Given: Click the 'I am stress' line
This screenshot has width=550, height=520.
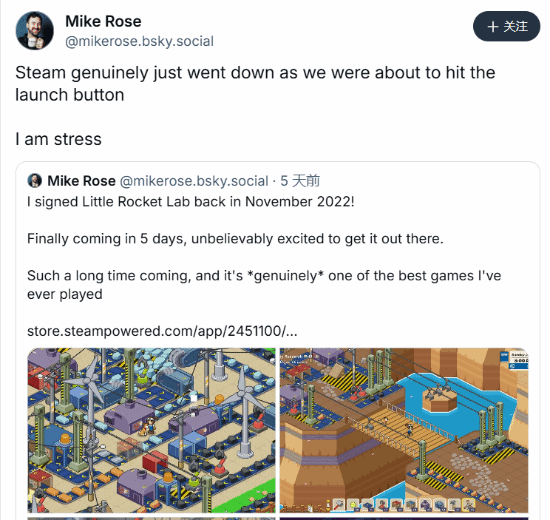Looking at the screenshot, I should click(59, 139).
